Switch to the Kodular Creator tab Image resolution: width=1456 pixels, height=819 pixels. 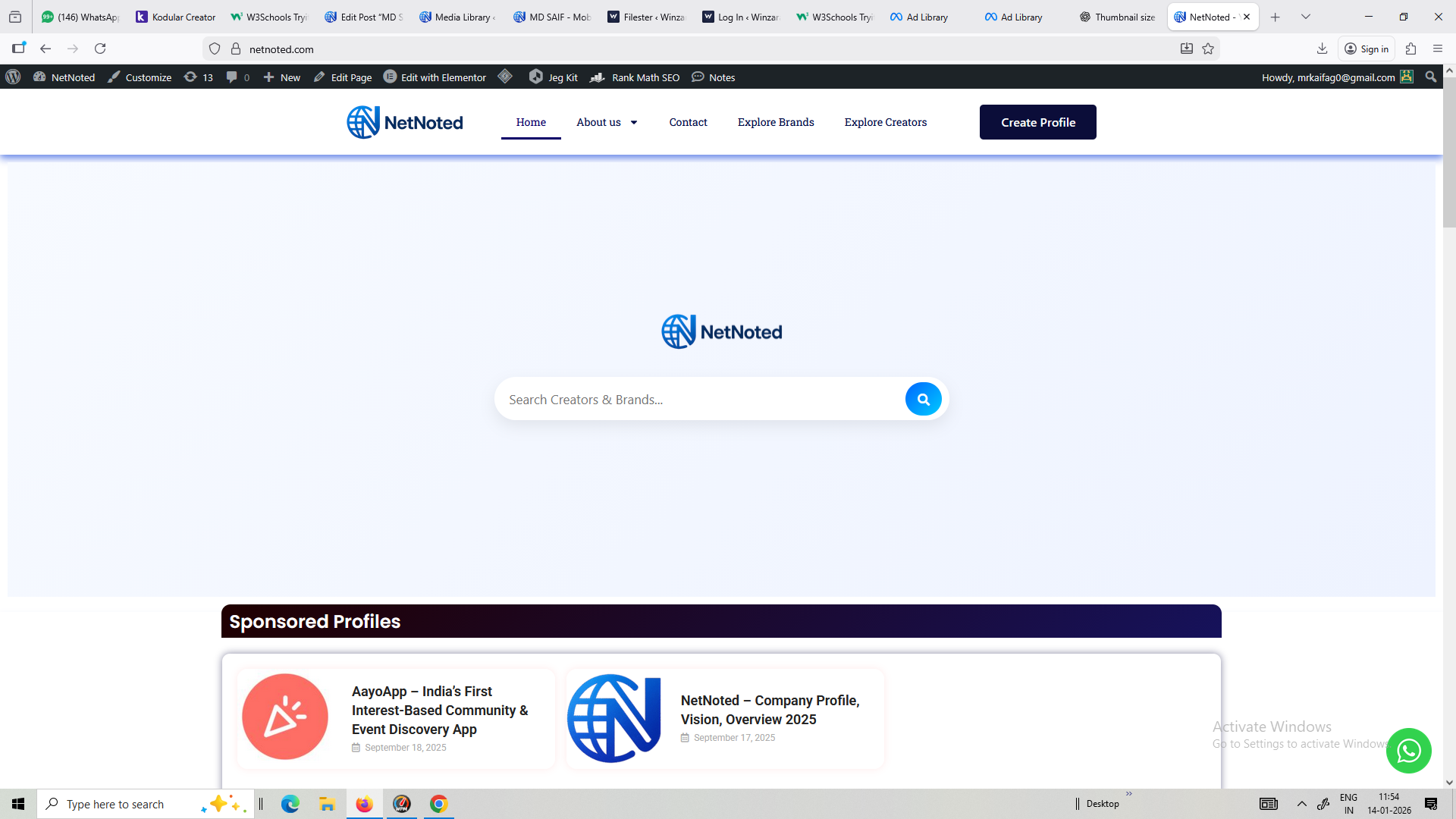click(176, 17)
